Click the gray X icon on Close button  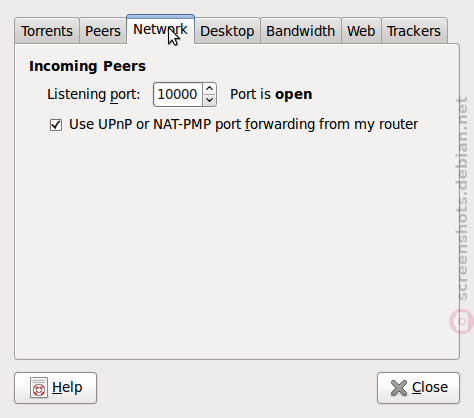[399, 388]
